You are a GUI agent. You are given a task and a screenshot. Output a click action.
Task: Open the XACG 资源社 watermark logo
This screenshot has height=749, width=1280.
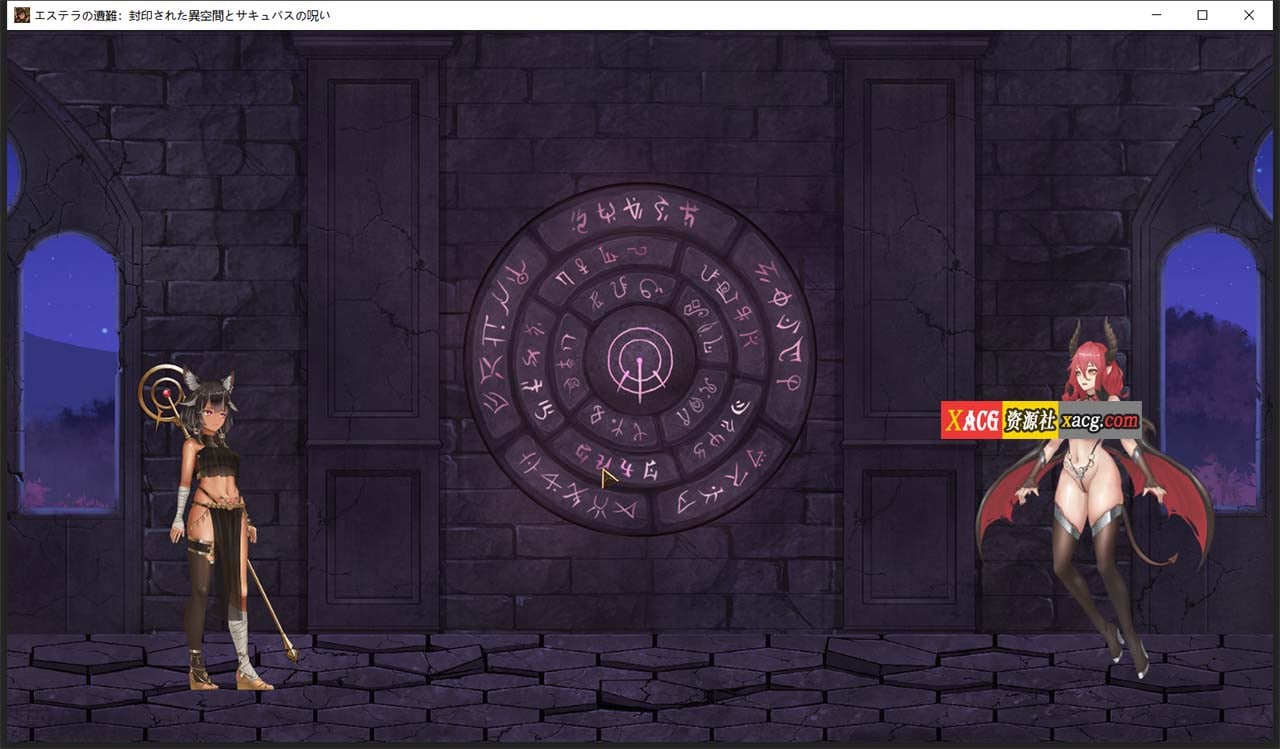1000,419
